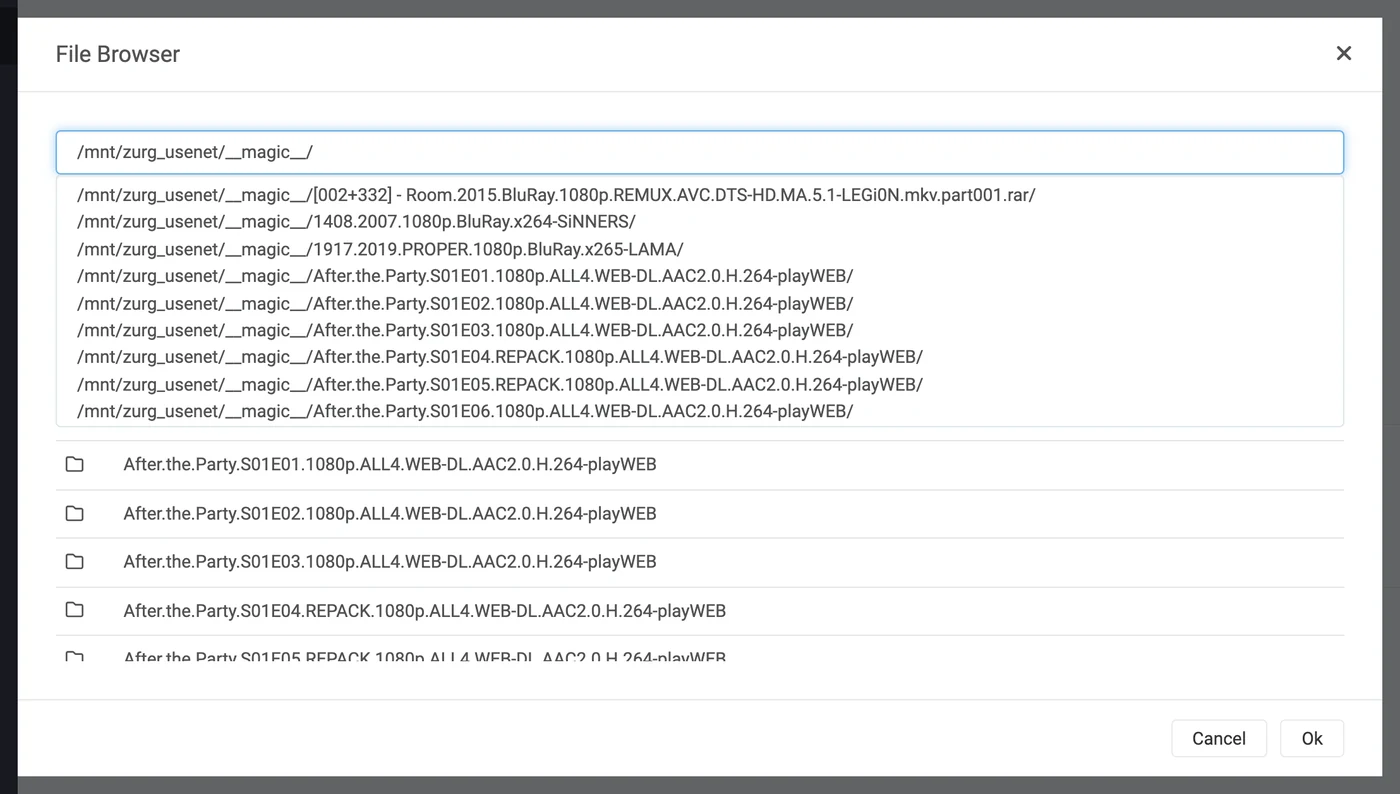Pick the After.the.Party.S01E03 autocomplete suggestion

point(700,330)
